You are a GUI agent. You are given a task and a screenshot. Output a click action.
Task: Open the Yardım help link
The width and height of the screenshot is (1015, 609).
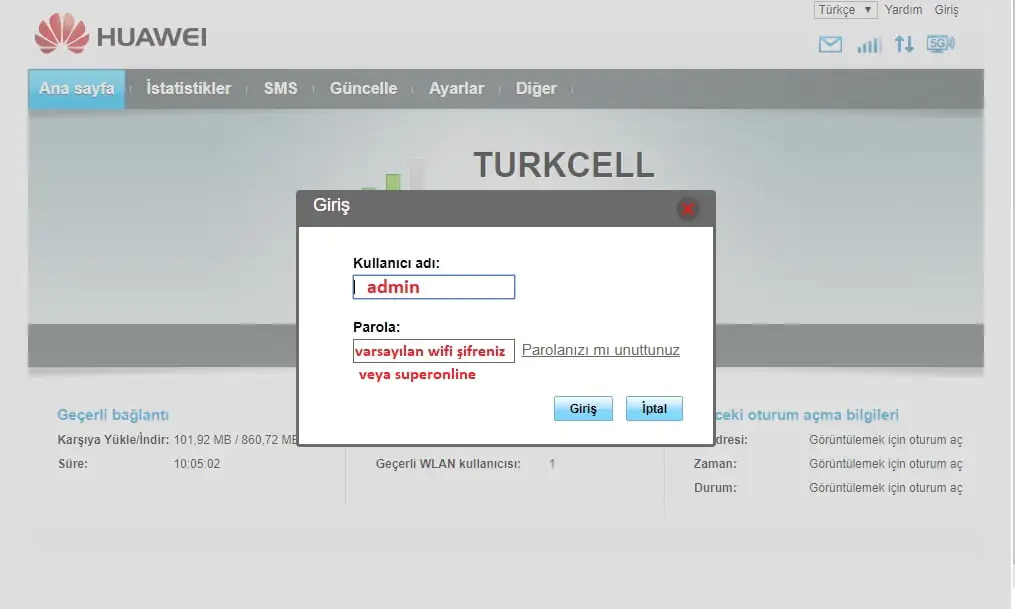(x=903, y=9)
